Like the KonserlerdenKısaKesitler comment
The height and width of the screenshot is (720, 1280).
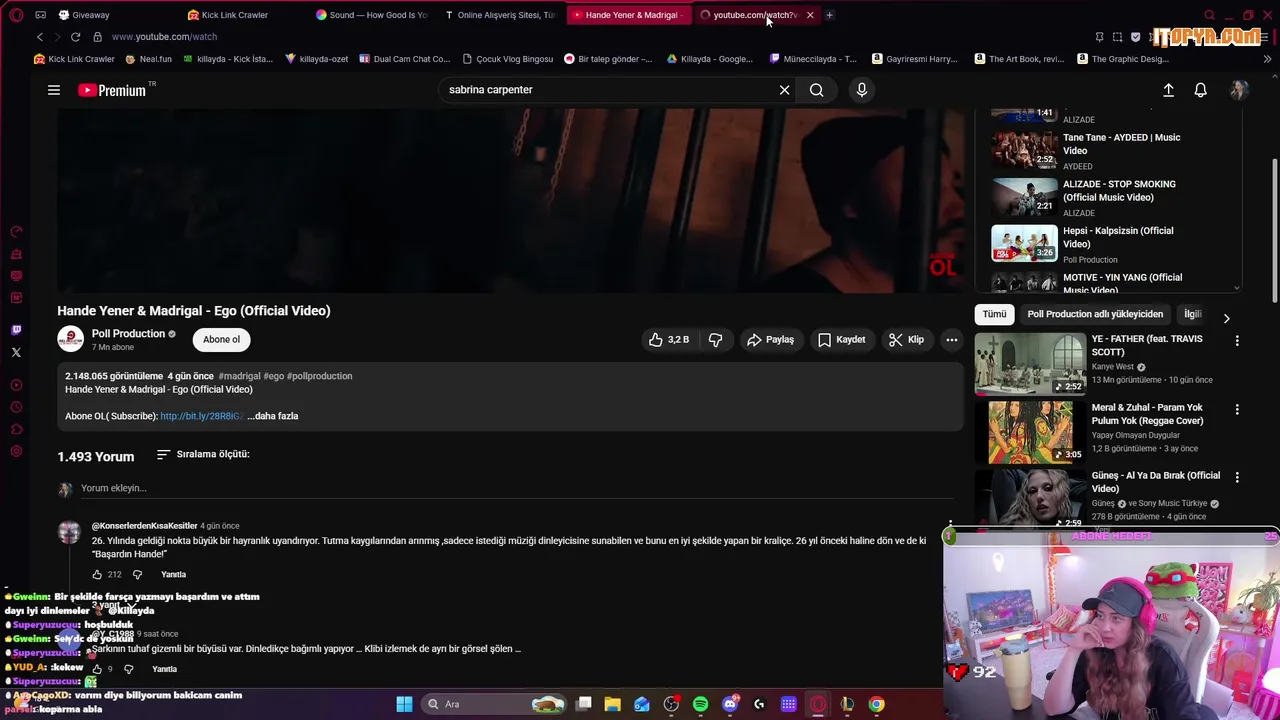tap(97, 574)
